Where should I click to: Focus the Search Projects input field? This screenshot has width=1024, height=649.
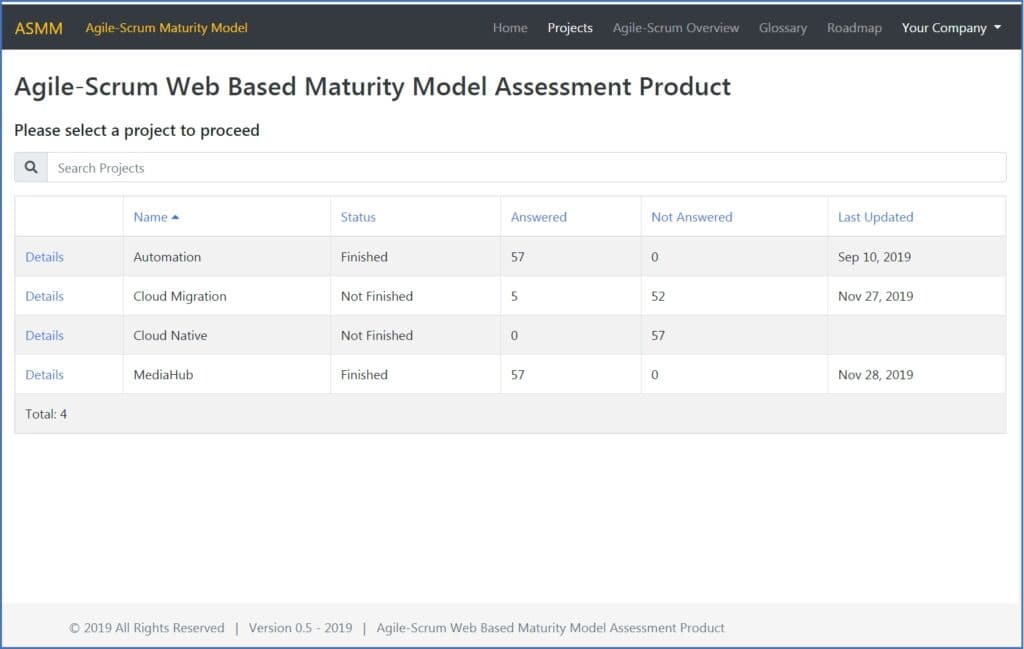[x=526, y=168]
